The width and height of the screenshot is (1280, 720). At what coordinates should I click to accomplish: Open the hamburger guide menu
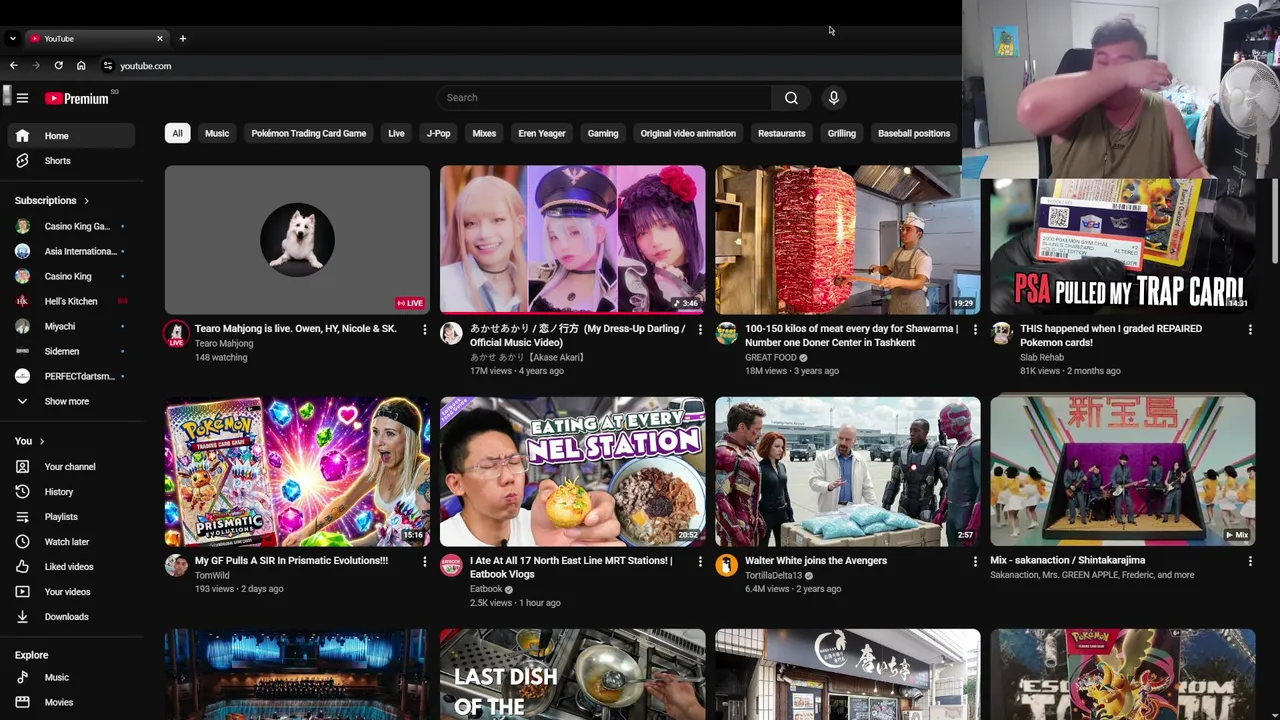point(22,98)
